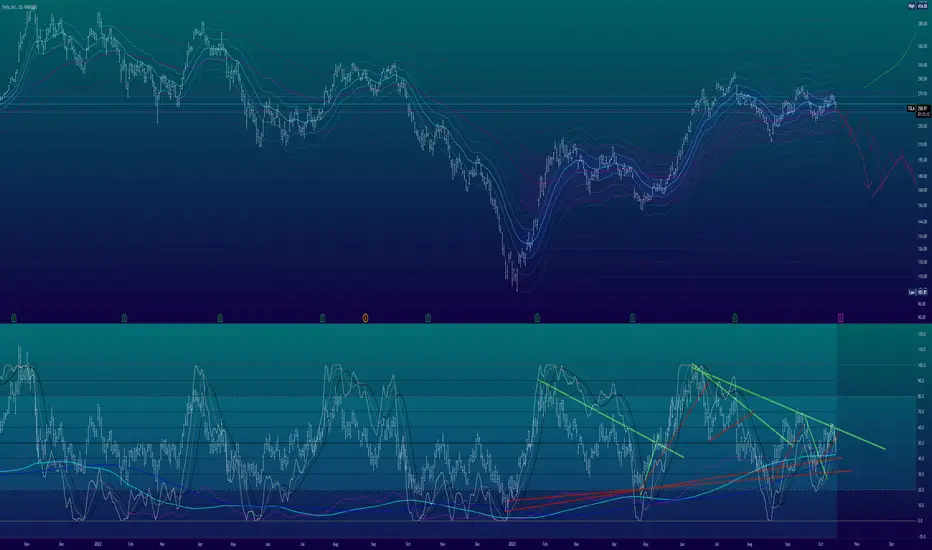Image resolution: width=932 pixels, height=550 pixels.
Task: Open the earnings marker for July 2022
Action: (323, 318)
